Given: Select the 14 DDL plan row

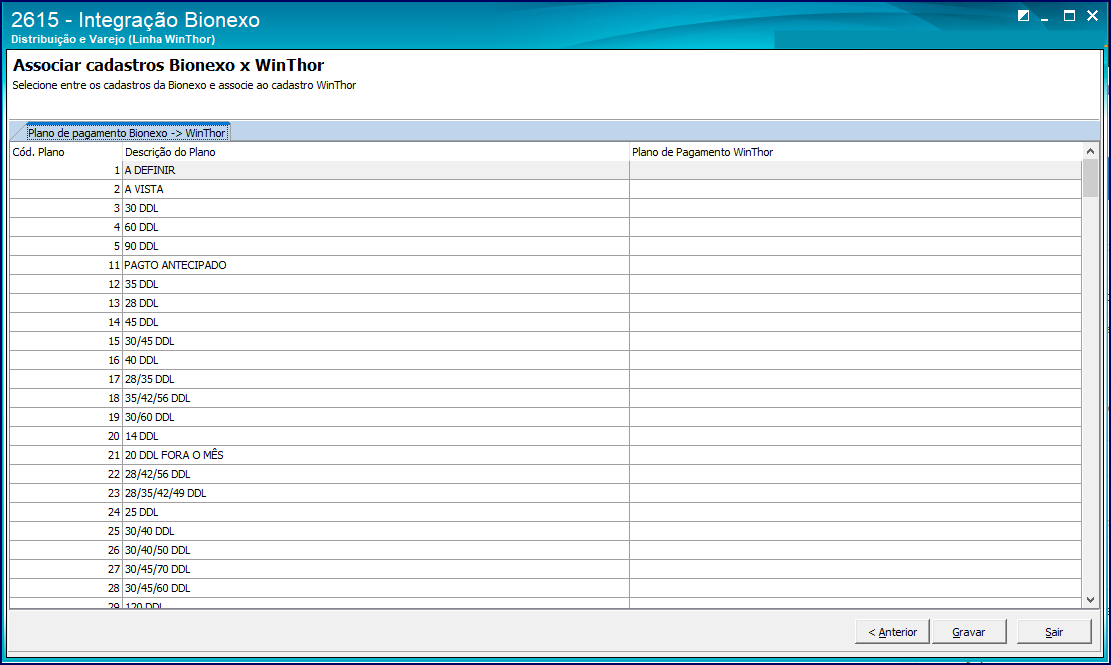Looking at the screenshot, I should click(546, 436).
